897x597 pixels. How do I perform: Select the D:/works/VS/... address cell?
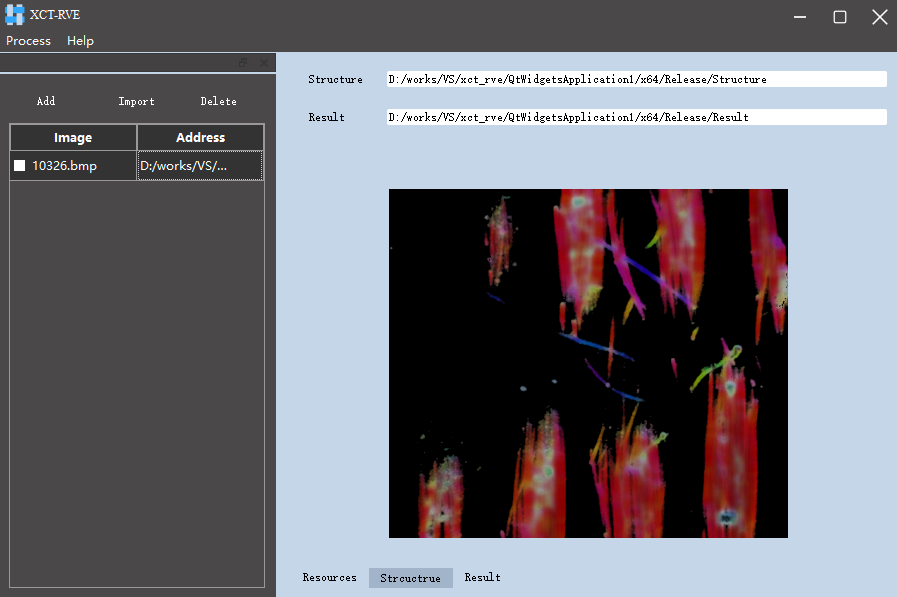point(200,166)
